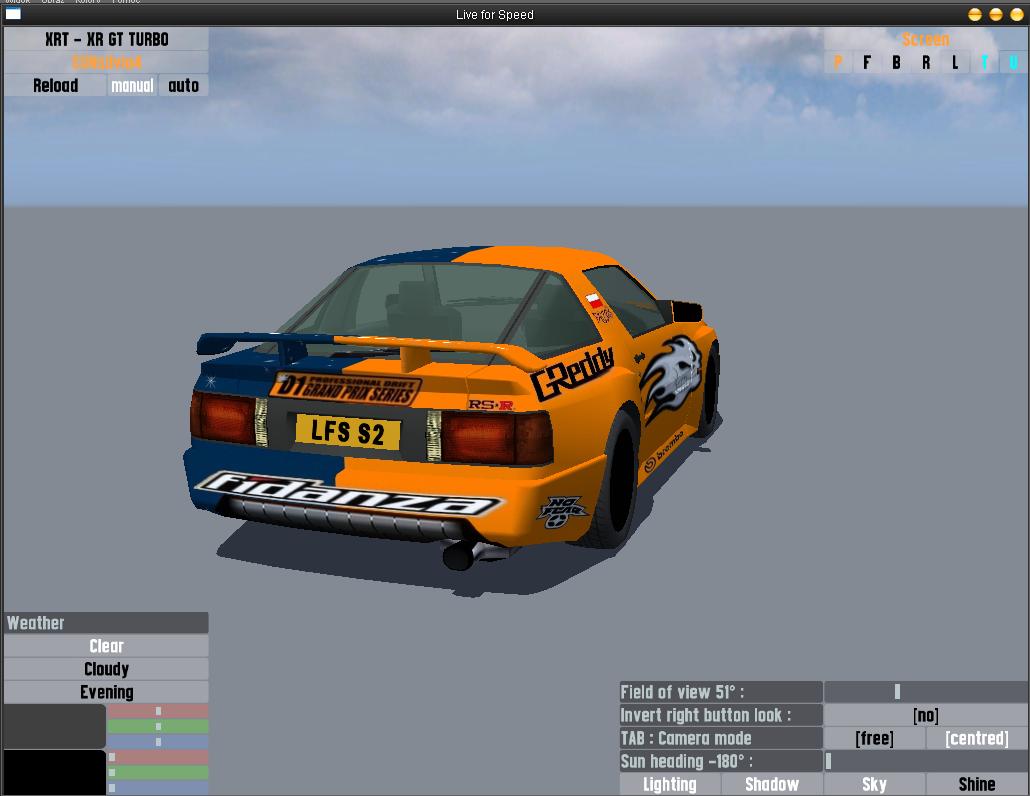The width and height of the screenshot is (1030, 796).
Task: Adjust green slider beside black swatch
Action: [158, 772]
